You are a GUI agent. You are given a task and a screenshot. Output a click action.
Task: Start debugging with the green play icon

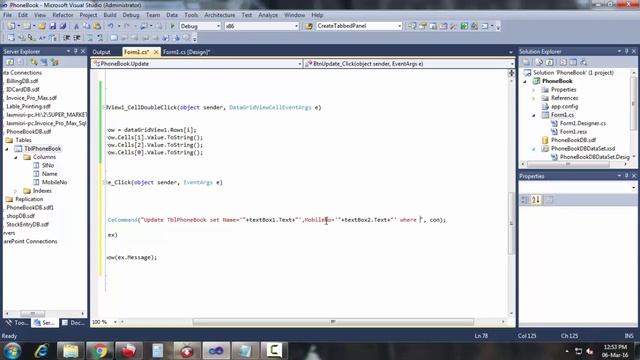(x=172, y=26)
